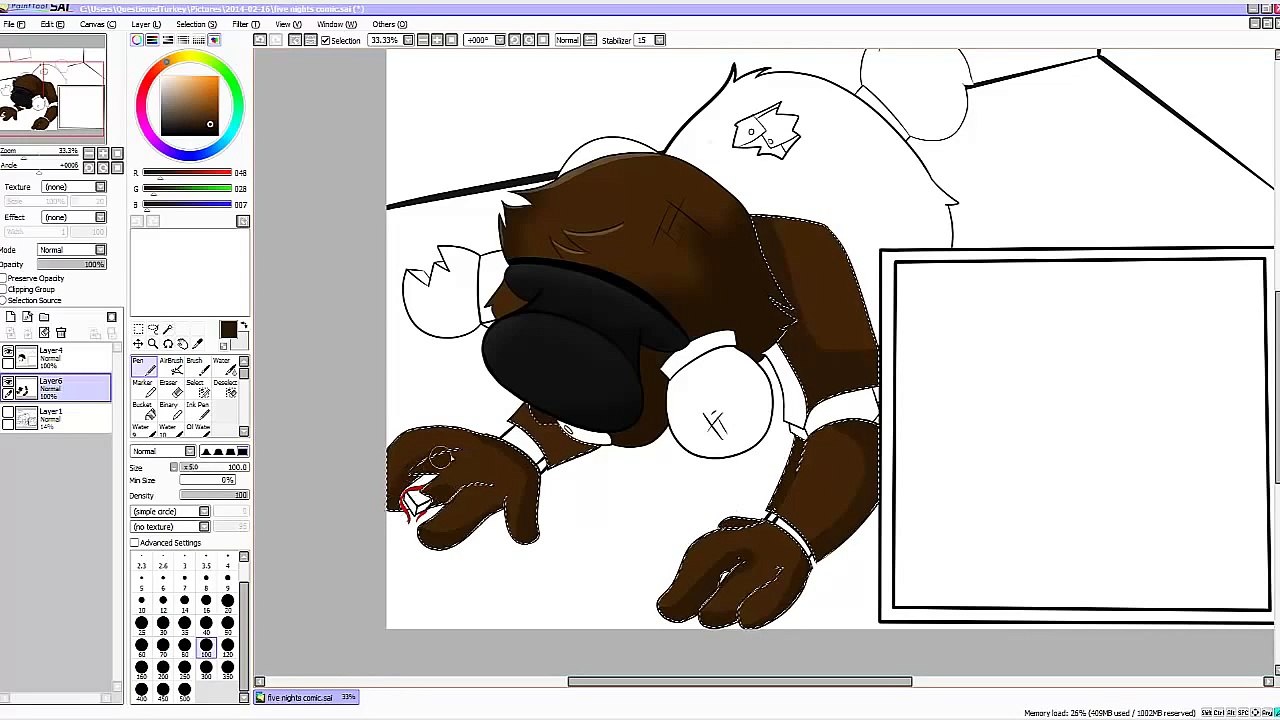Create a new layer folder

click(44, 317)
